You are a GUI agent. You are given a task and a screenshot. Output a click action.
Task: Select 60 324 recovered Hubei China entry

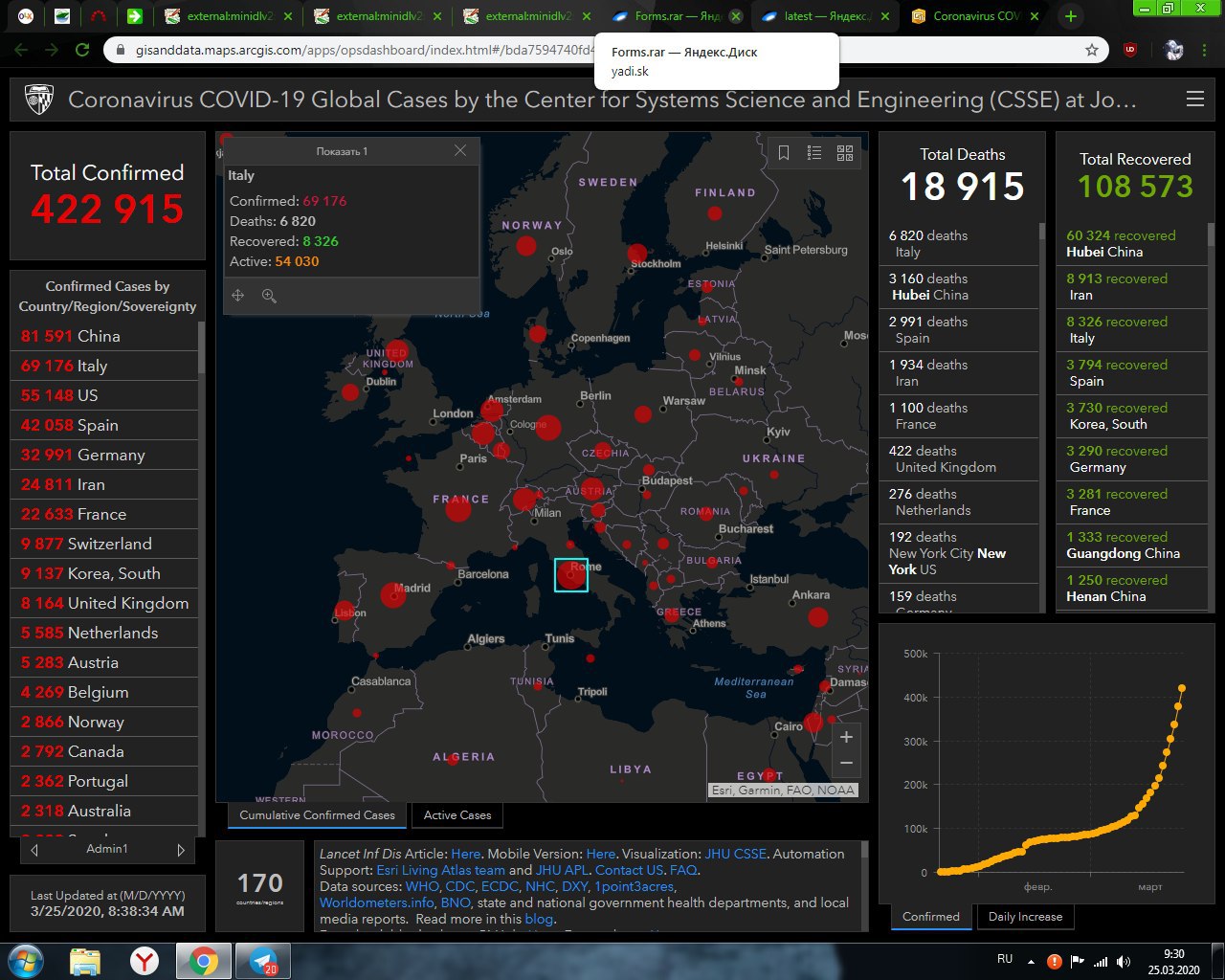[x=1131, y=243]
